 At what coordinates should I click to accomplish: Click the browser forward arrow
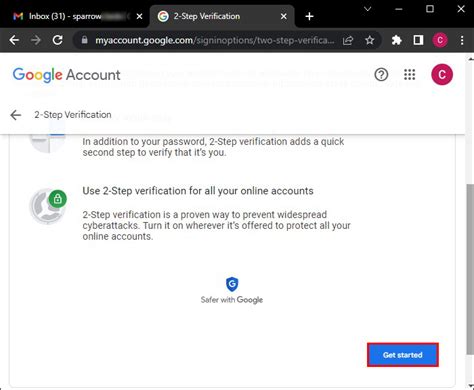[36, 40]
